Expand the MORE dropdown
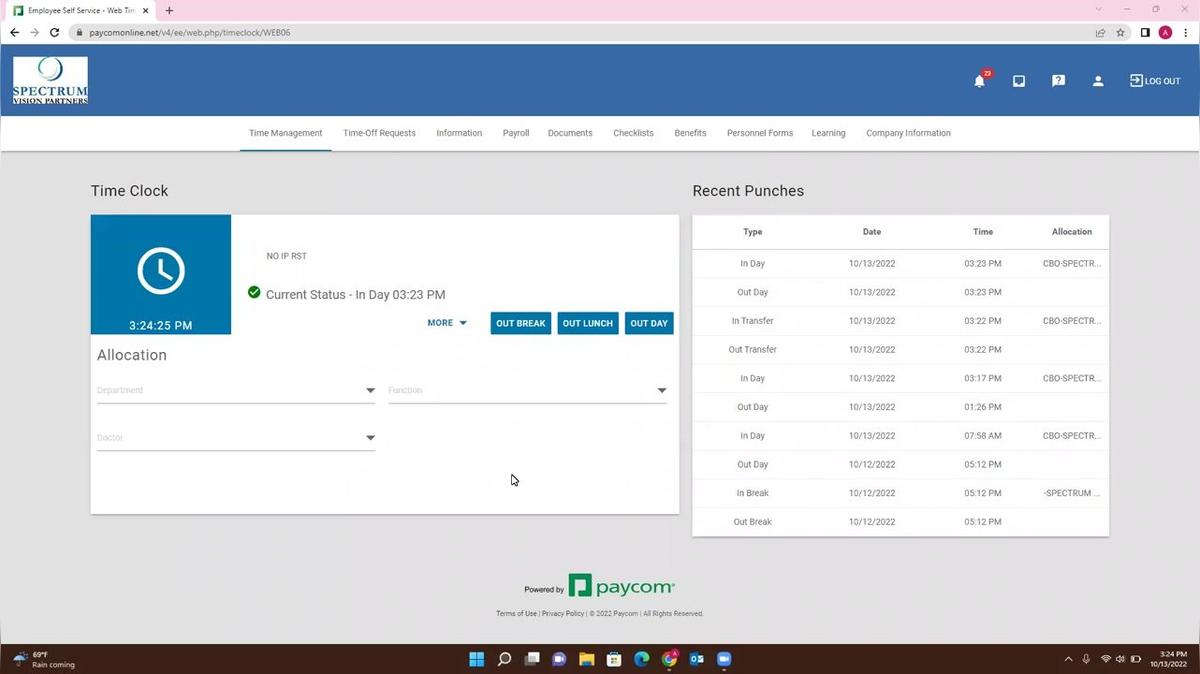The height and width of the screenshot is (674, 1200). 446,323
